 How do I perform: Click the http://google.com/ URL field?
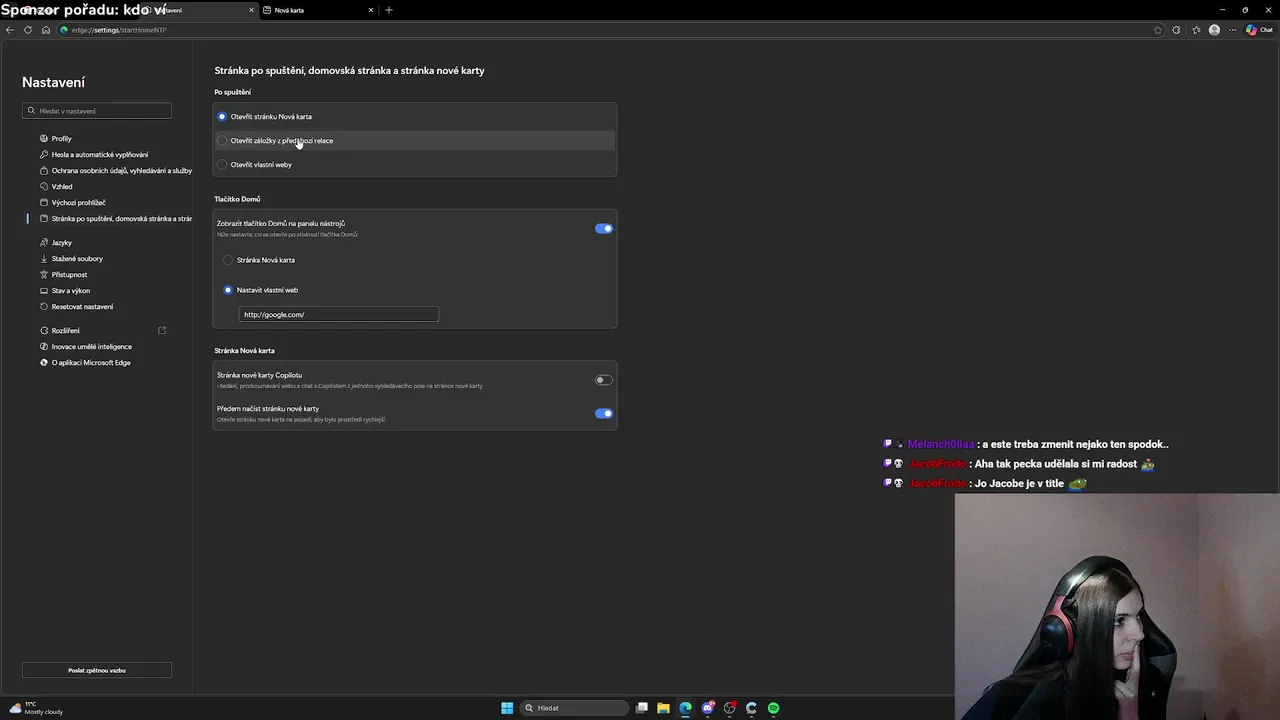click(338, 314)
